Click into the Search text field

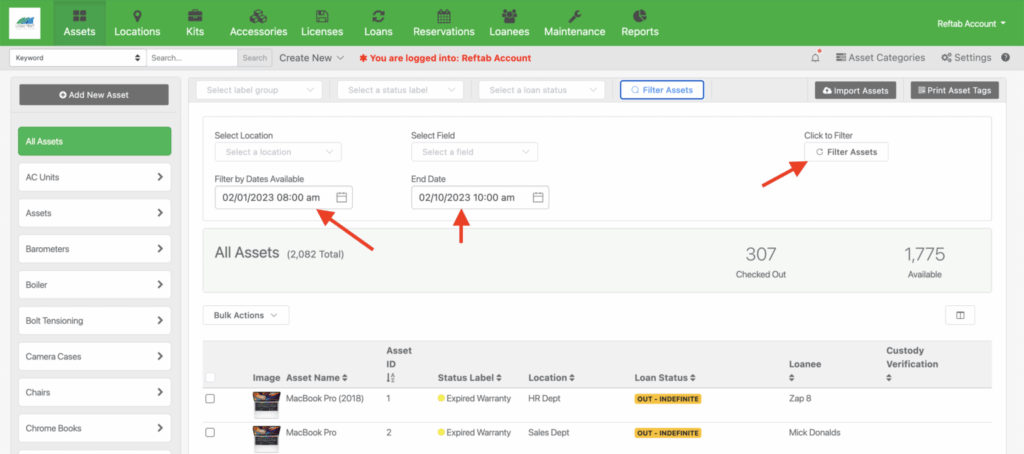(192, 57)
